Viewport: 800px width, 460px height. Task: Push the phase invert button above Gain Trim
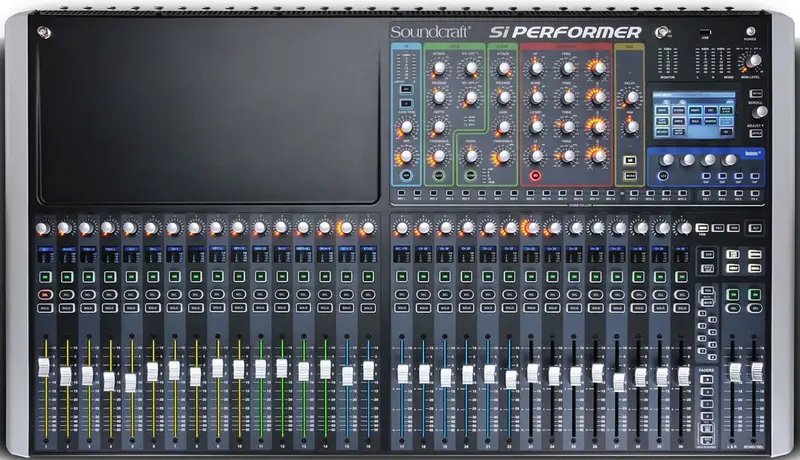click(x=406, y=104)
